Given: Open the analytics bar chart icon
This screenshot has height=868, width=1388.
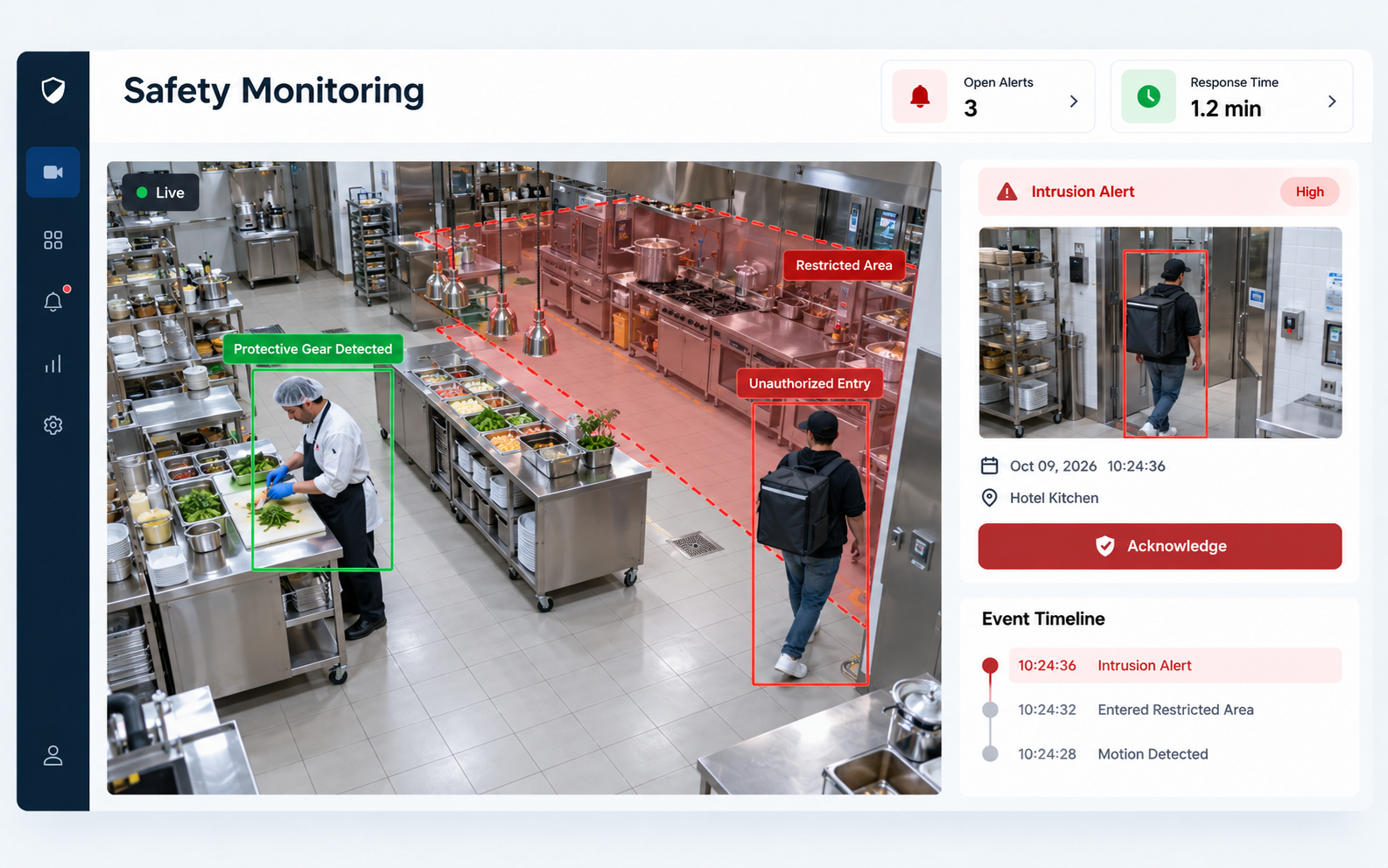Looking at the screenshot, I should point(53,364).
